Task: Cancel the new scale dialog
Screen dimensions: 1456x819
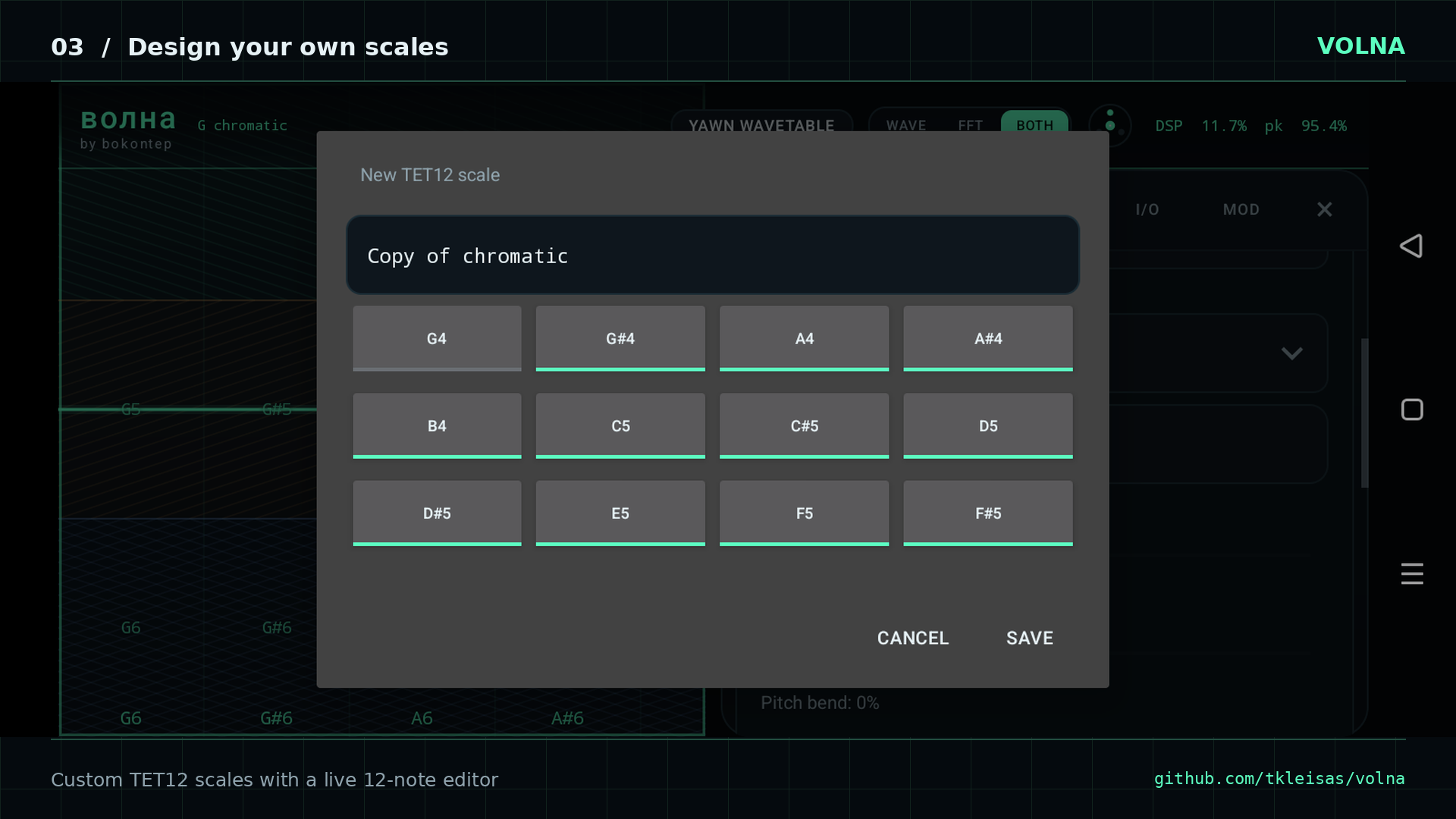Action: coord(912,638)
